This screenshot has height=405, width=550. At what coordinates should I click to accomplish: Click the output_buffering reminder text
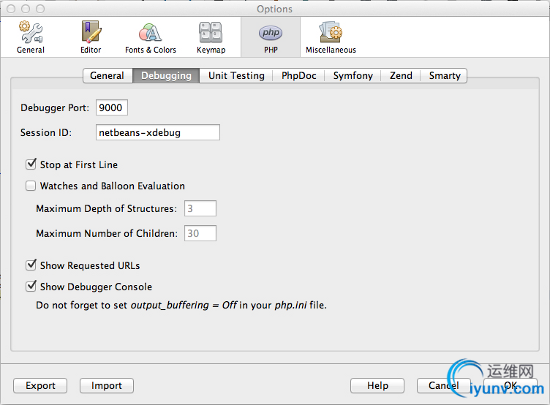click(181, 305)
